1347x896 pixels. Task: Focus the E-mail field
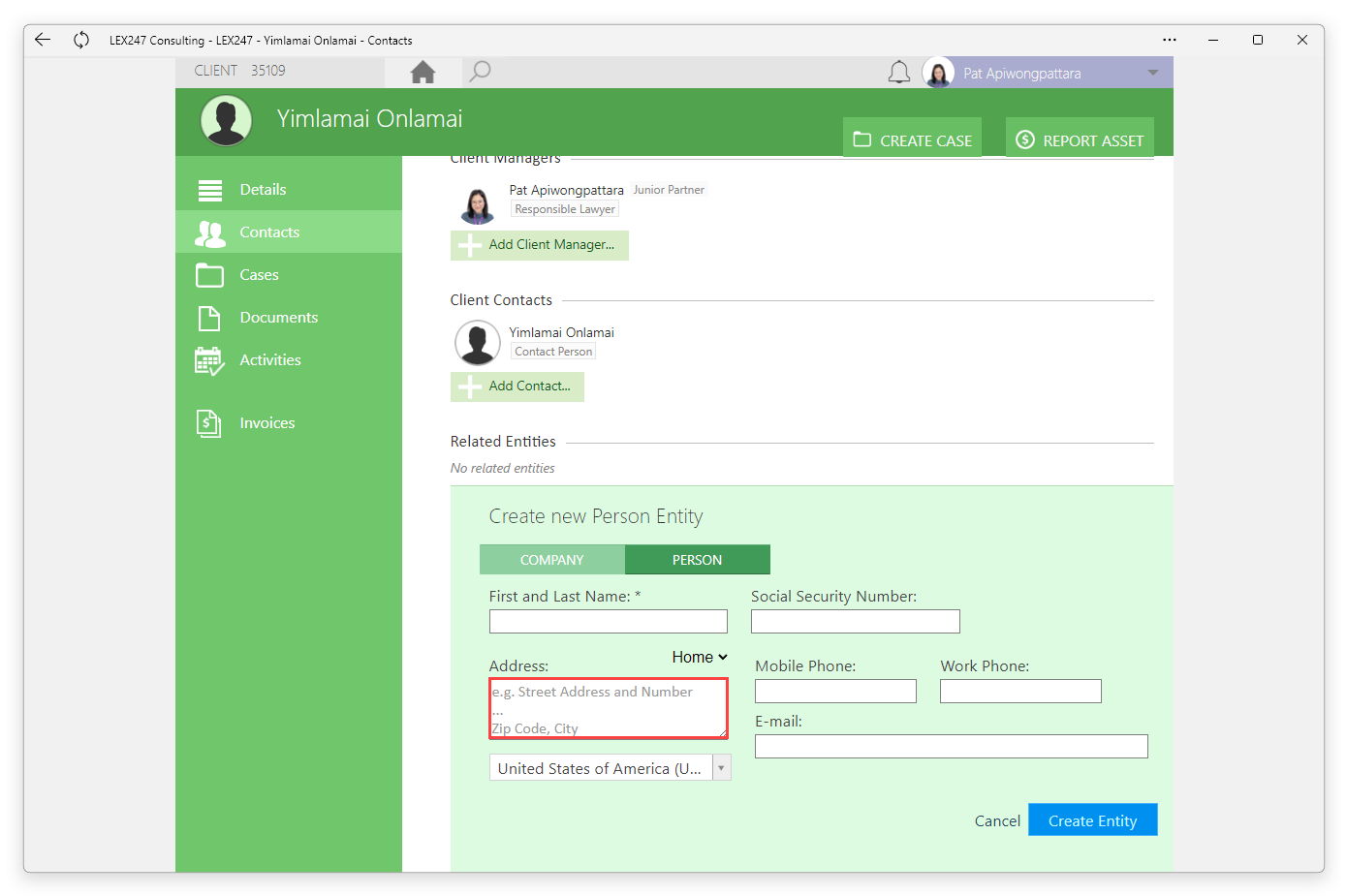pyautogui.click(x=952, y=746)
